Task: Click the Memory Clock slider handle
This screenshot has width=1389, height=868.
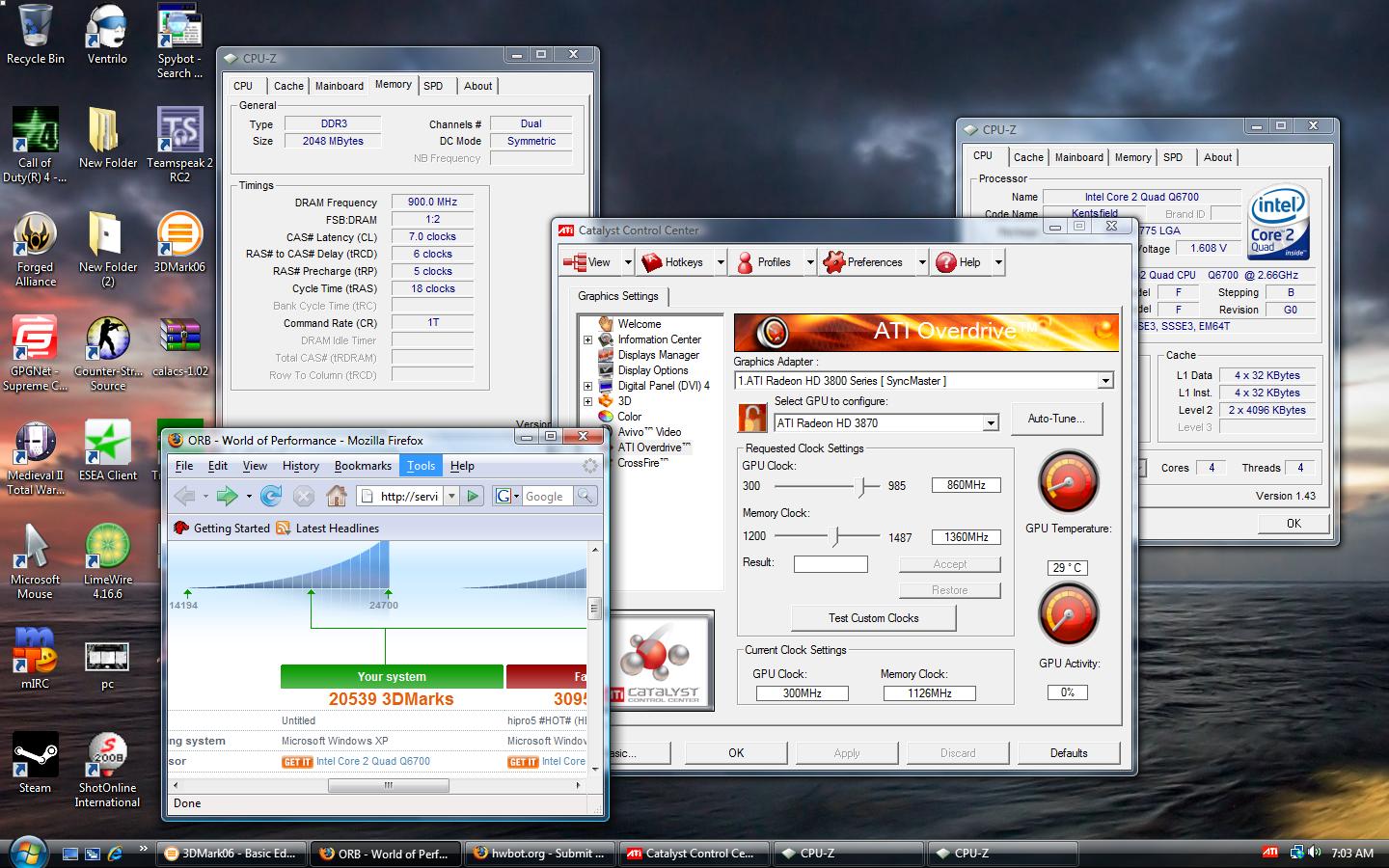Action: click(835, 536)
